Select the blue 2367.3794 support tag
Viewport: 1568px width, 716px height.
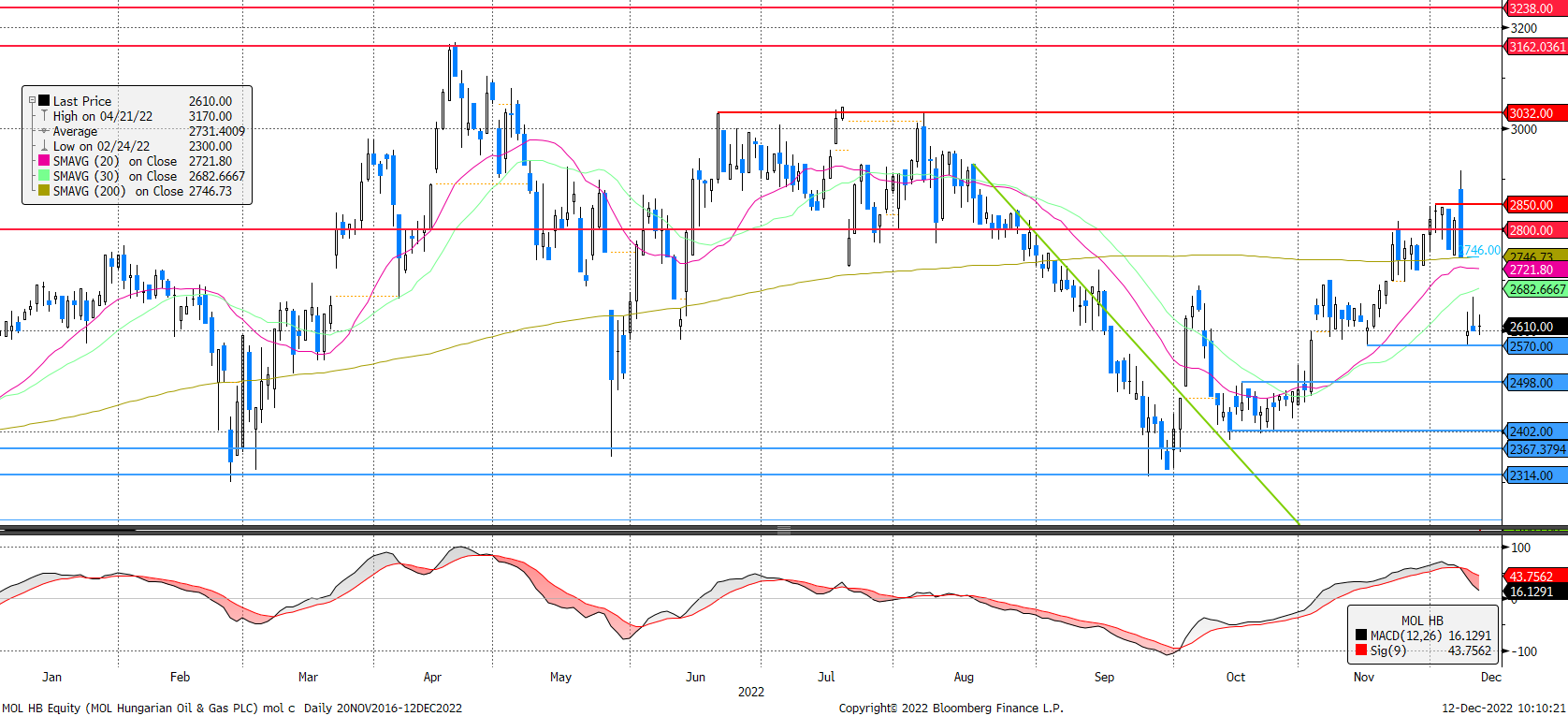coord(1534,449)
